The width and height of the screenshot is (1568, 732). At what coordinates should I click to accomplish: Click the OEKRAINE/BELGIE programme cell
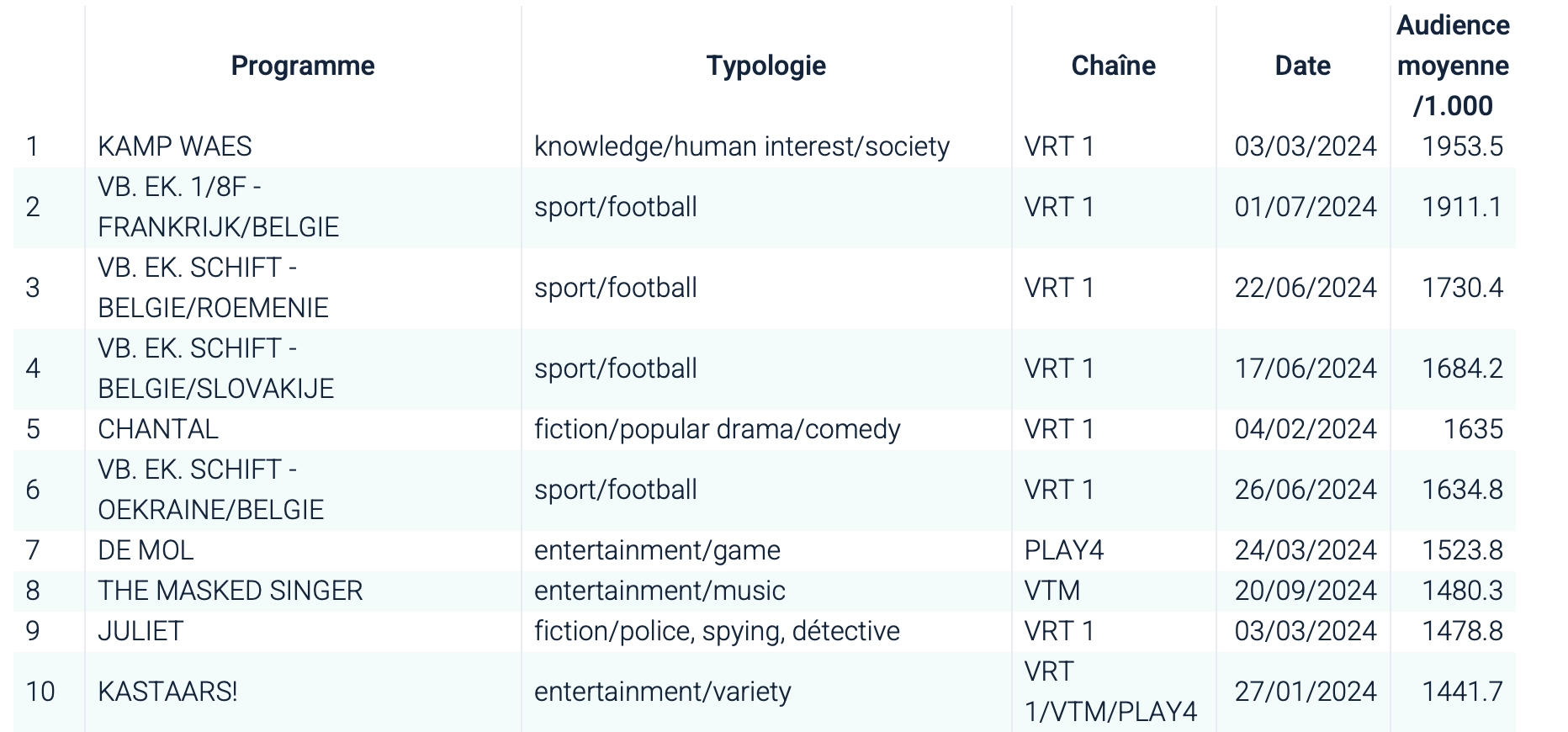tap(210, 490)
